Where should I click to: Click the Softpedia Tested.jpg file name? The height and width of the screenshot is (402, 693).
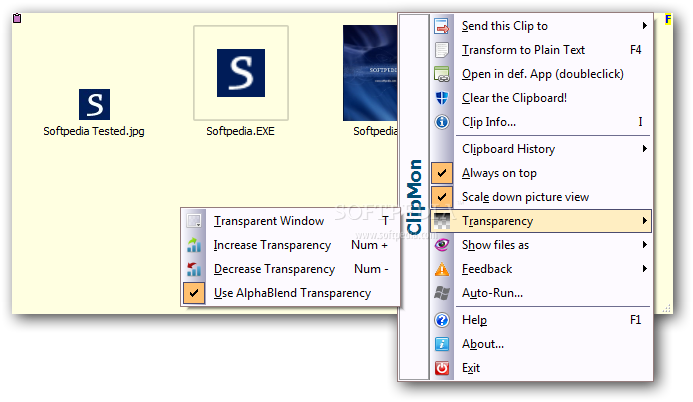[x=94, y=131]
